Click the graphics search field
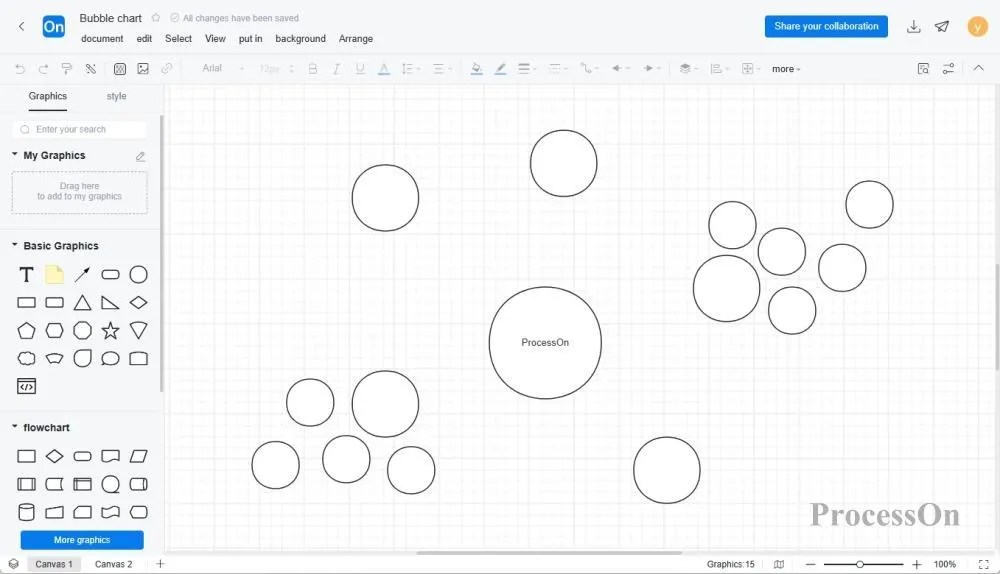This screenshot has height=574, width=1000. 79,129
